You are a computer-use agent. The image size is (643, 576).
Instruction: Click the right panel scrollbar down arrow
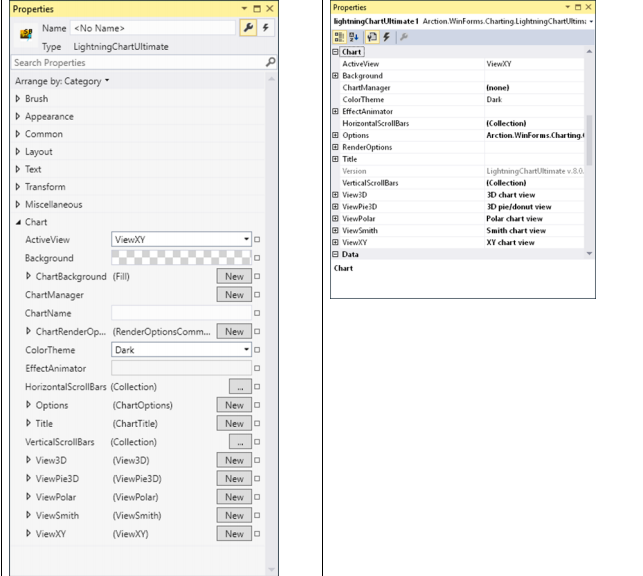coord(589,254)
